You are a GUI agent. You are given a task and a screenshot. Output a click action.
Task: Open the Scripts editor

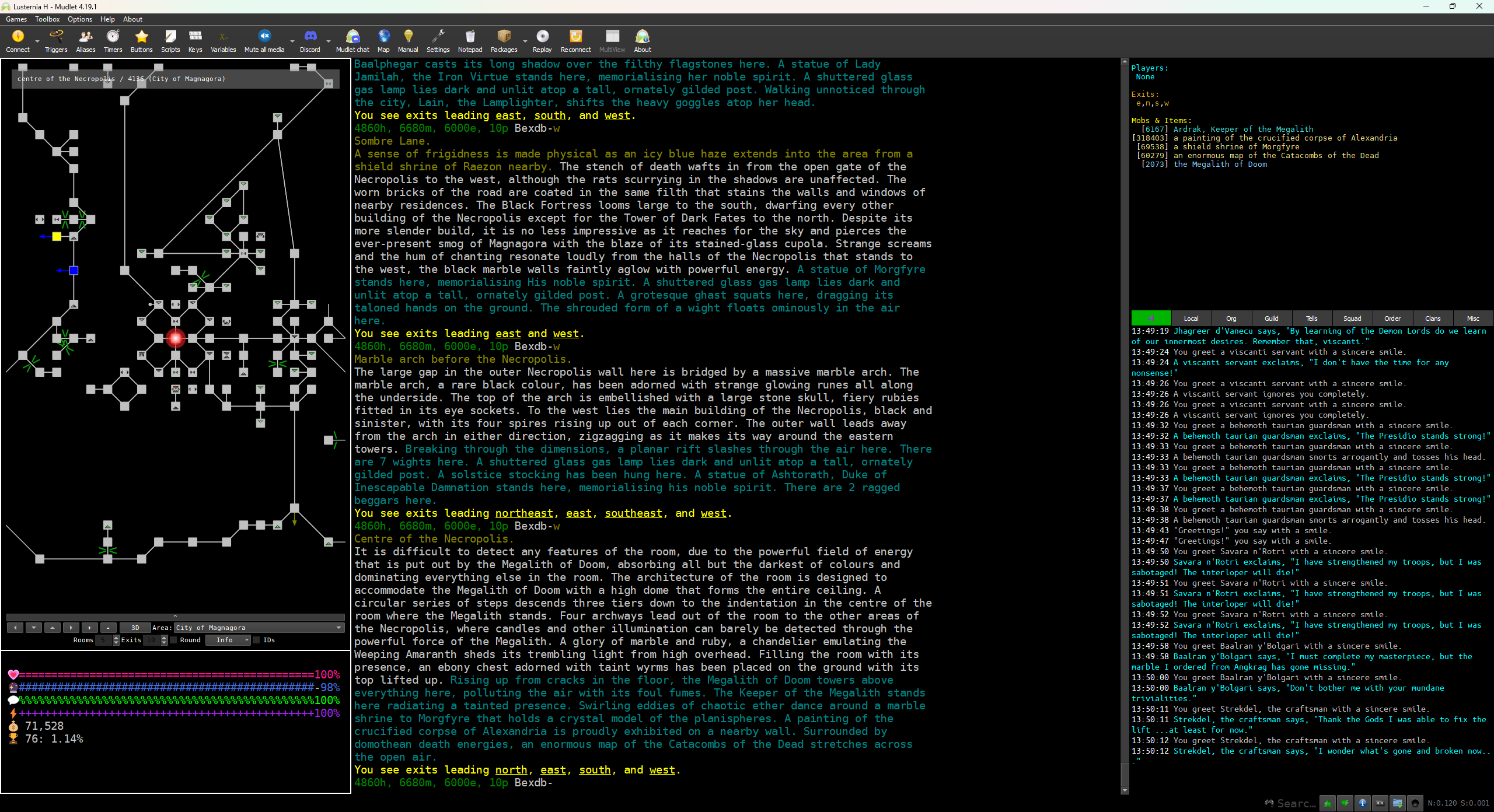pos(170,40)
